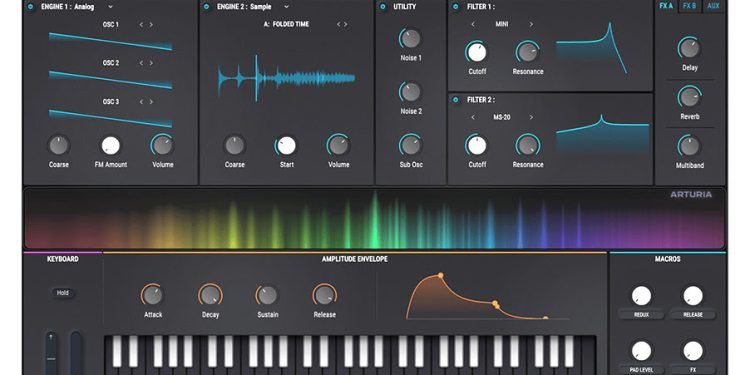Switch Filter 1 MINI to previous type
750x375 pixels.
pyautogui.click(x=473, y=24)
